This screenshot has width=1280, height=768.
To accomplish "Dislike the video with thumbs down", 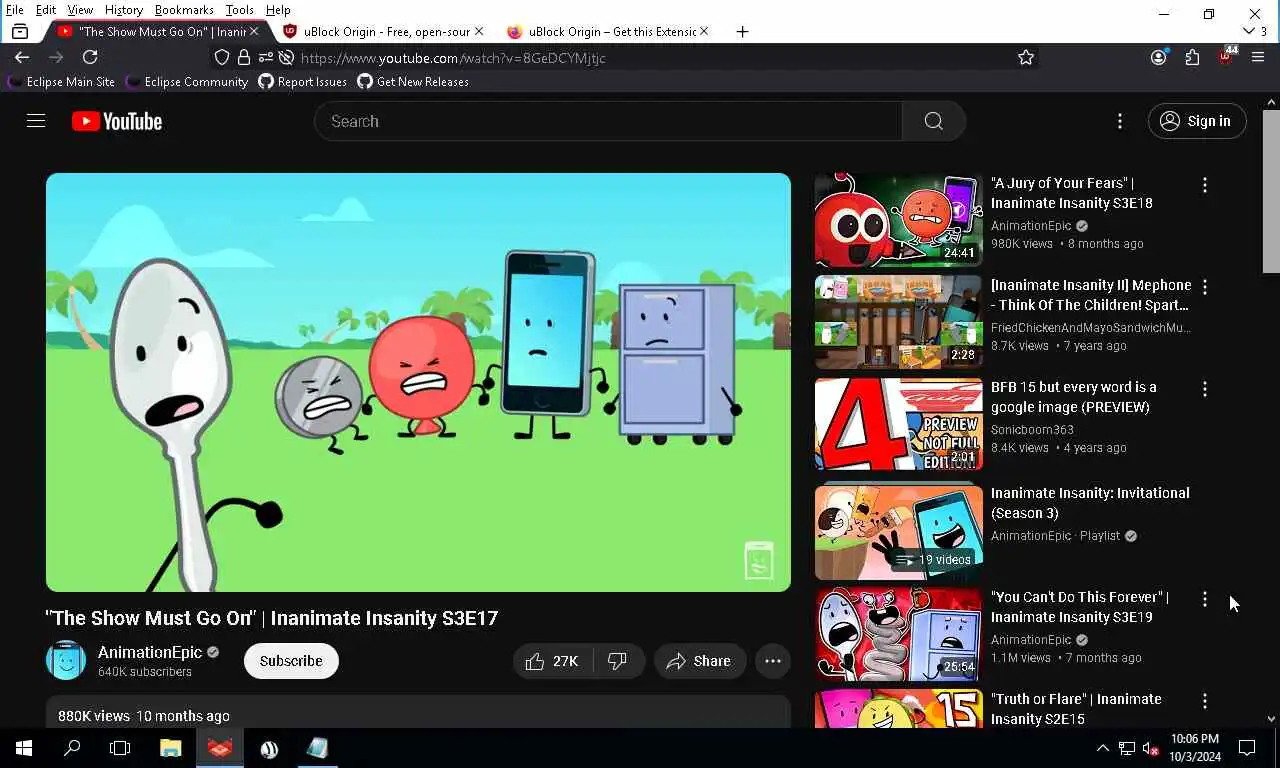I will 617,661.
